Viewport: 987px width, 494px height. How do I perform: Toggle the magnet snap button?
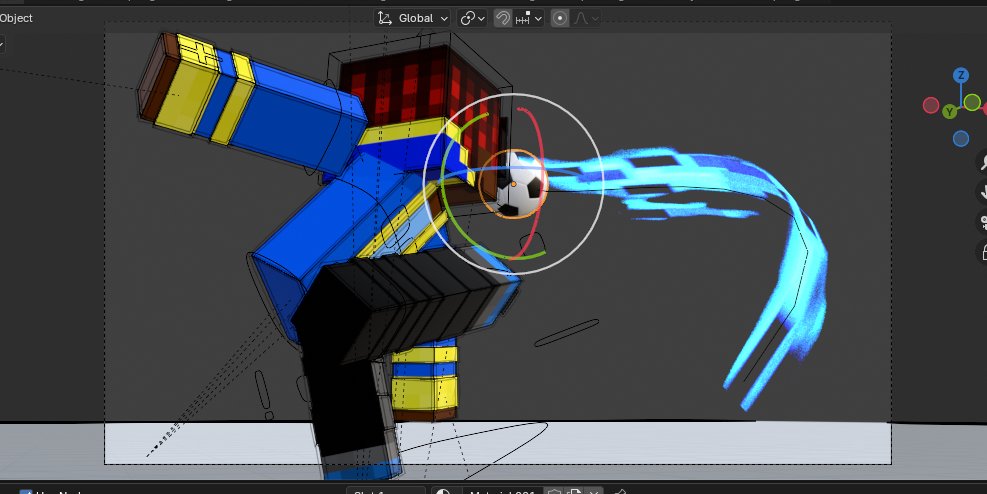pyautogui.click(x=502, y=18)
